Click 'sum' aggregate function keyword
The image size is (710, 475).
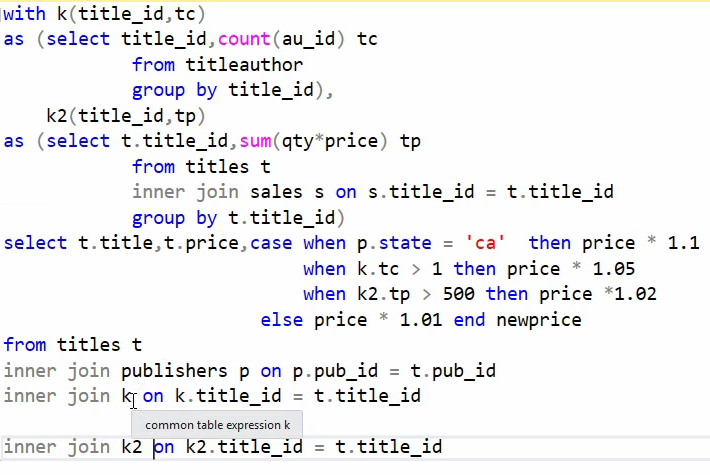tap(255, 141)
